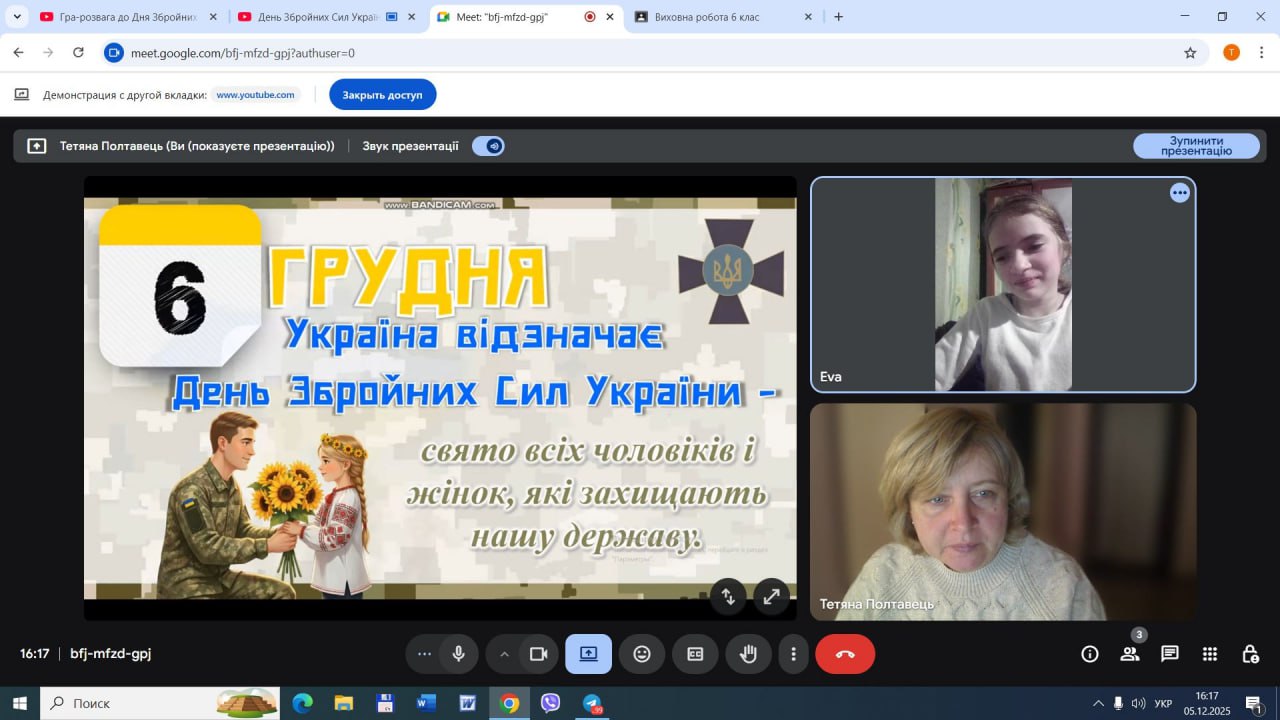Turn on captions with CC icon
The height and width of the screenshot is (720, 1280).
(x=695, y=654)
